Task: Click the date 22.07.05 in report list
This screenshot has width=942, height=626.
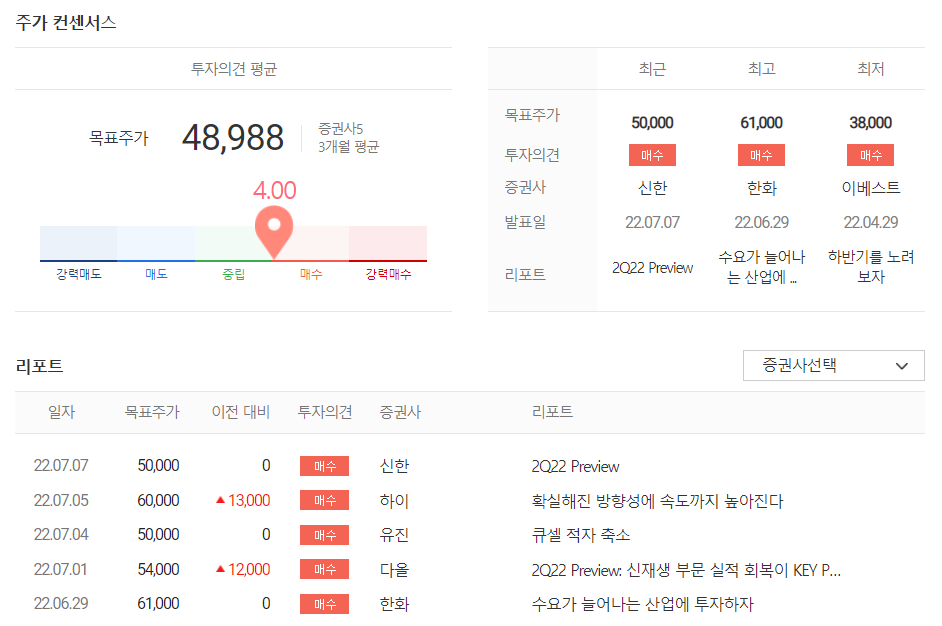Action: point(61,500)
